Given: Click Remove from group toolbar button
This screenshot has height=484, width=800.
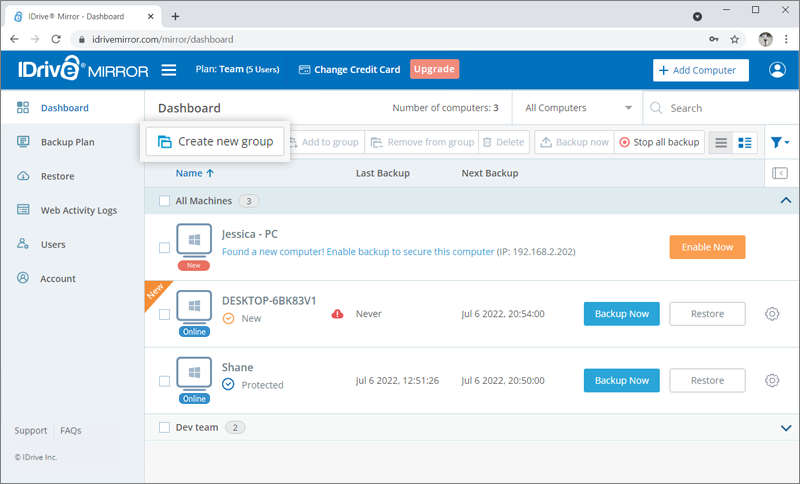Looking at the screenshot, I should coord(422,142).
